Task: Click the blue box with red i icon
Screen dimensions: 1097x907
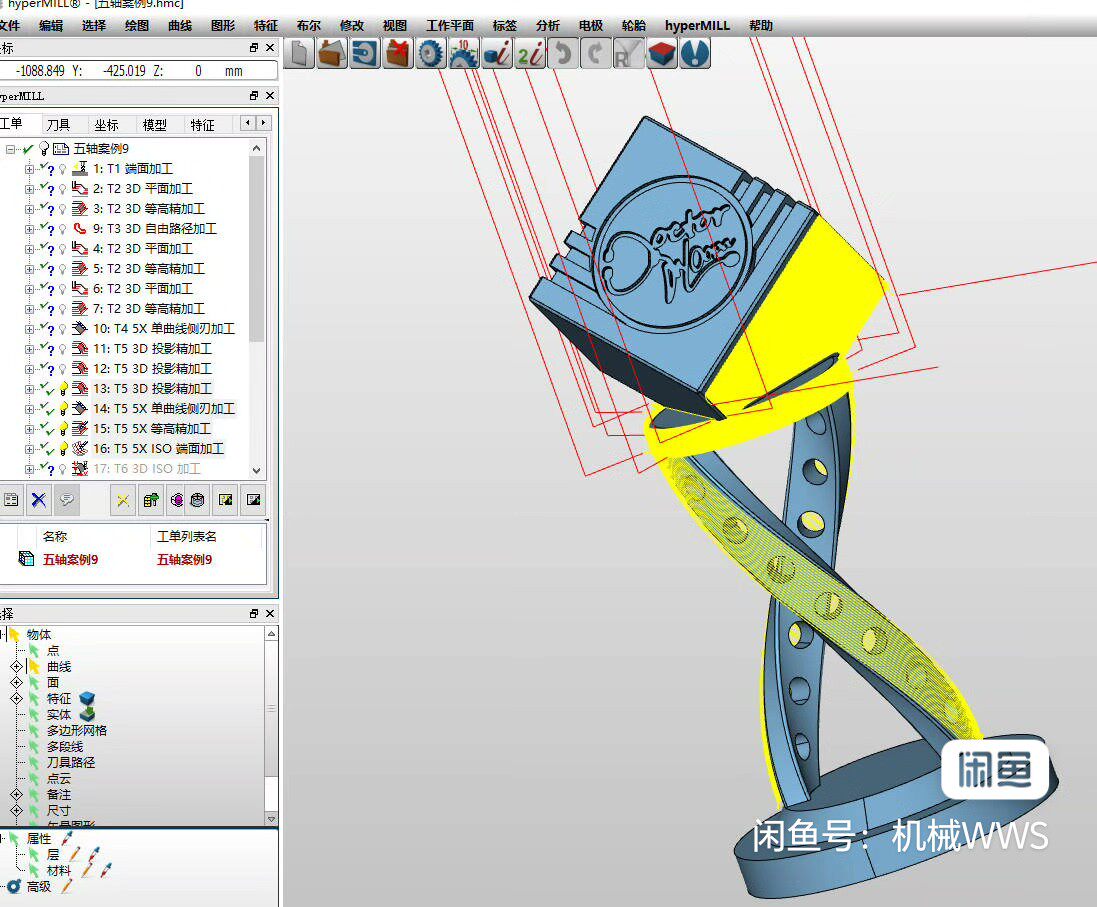Action: click(x=496, y=54)
